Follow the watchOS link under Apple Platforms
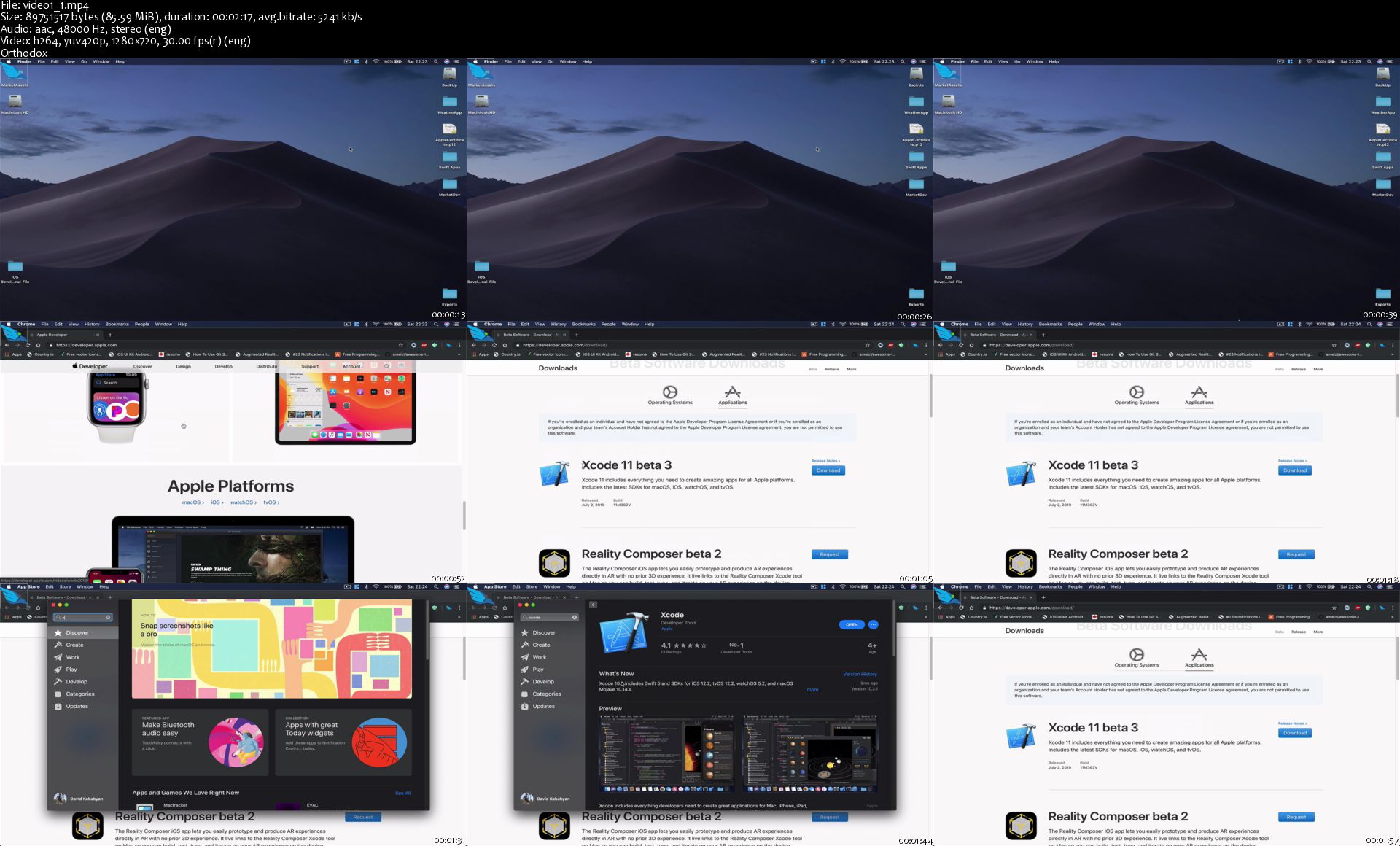Viewport: 1400px width, 846px height. 243,502
